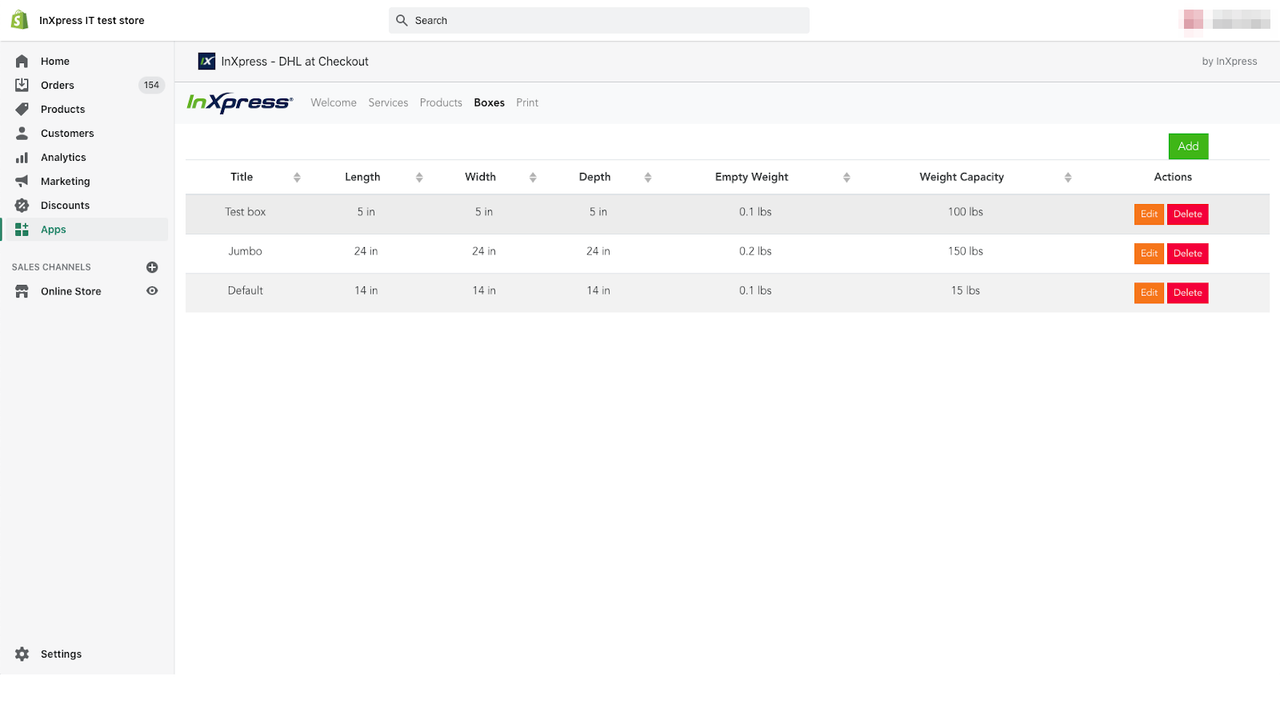Image resolution: width=1280 pixels, height=720 pixels.
Task: Select the Products sidebar icon
Action: [x=22, y=109]
